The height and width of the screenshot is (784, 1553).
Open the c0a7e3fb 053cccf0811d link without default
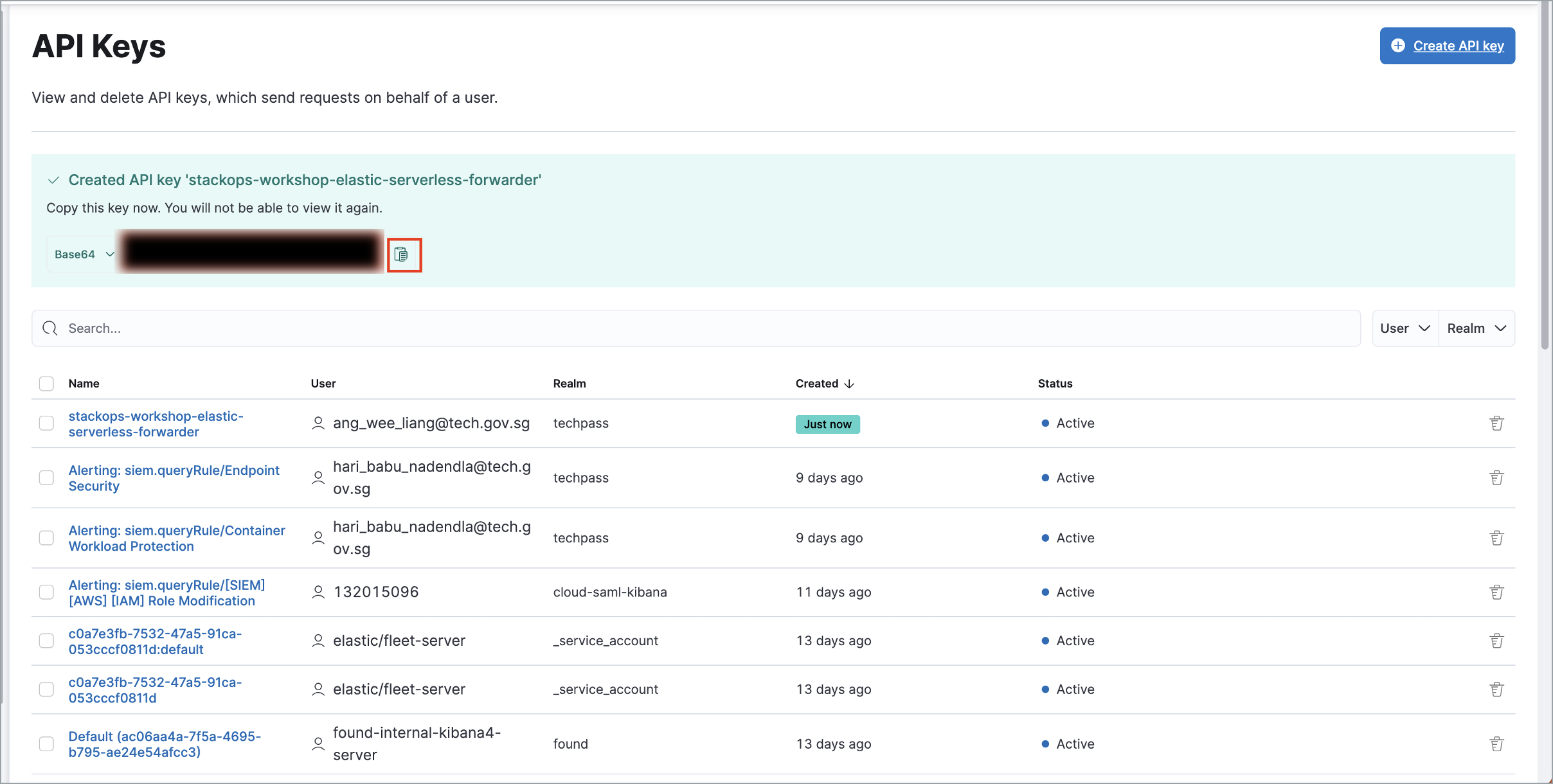point(156,690)
